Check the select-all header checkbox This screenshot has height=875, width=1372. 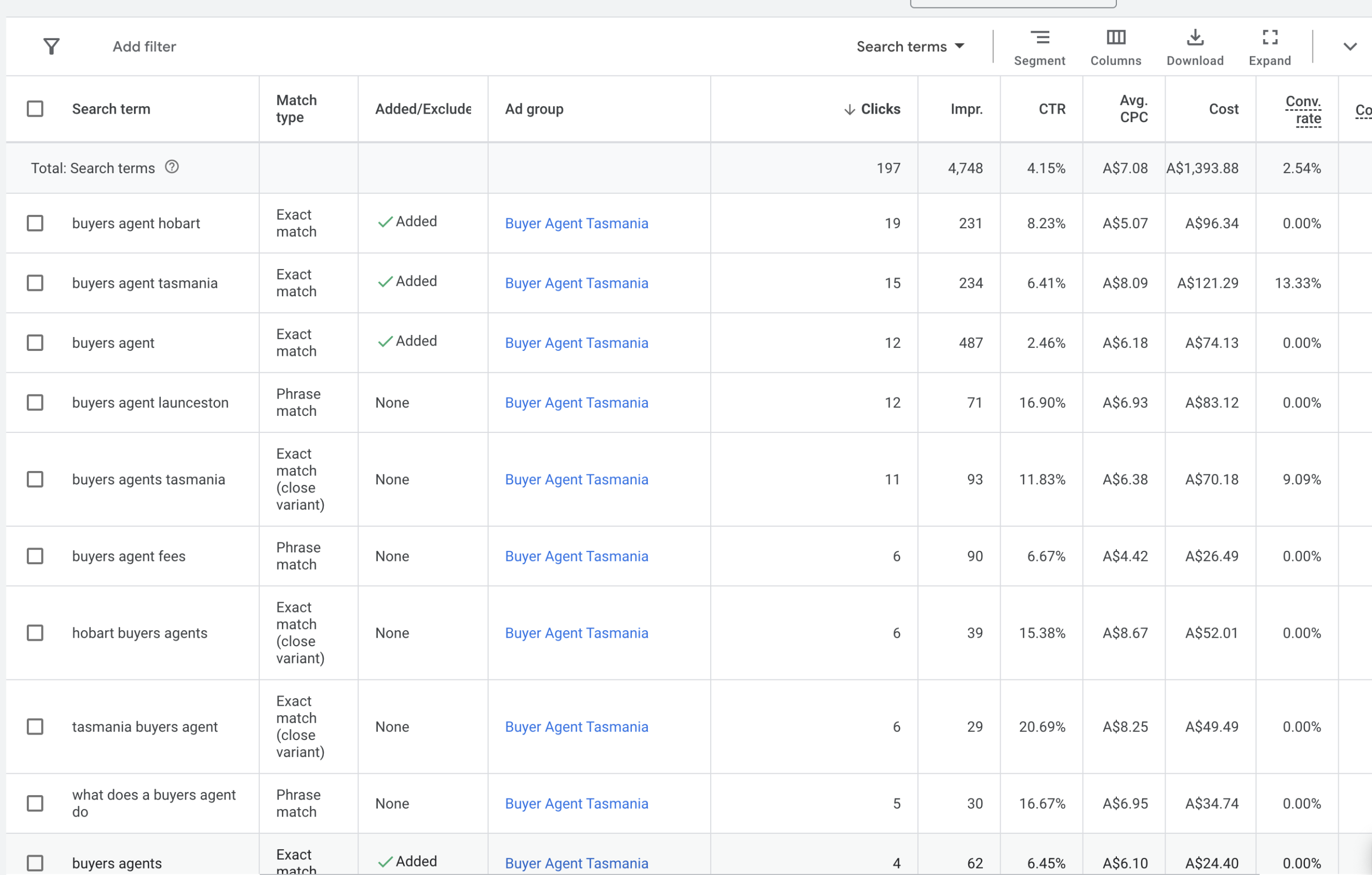click(x=35, y=109)
